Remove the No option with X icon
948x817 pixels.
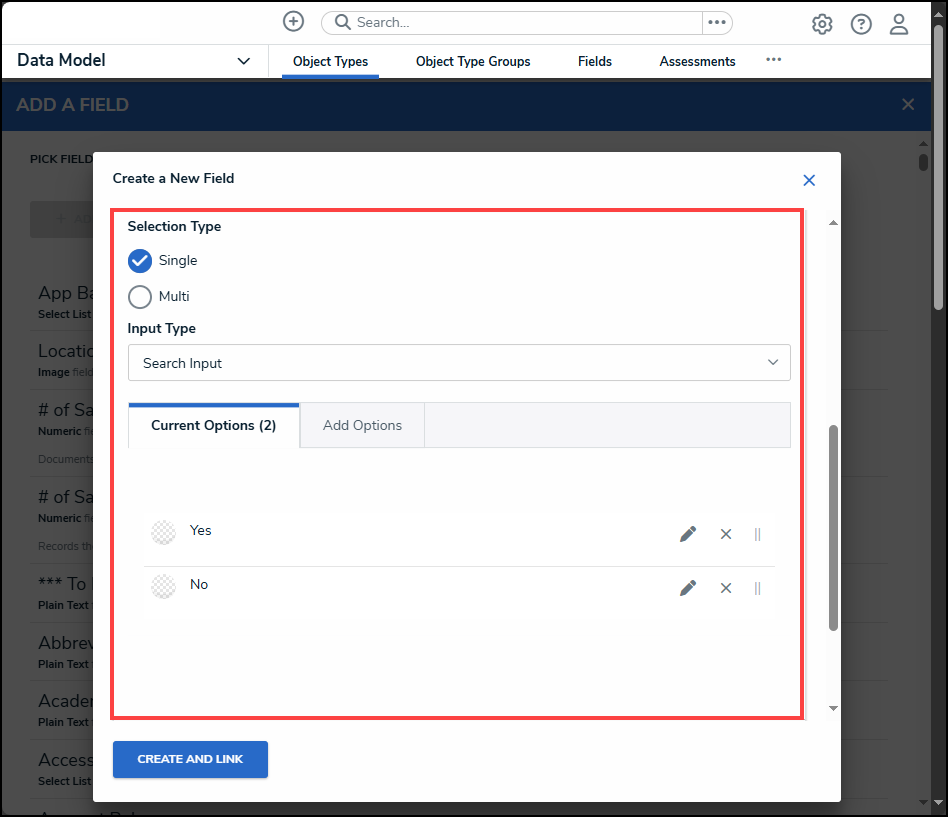[x=726, y=588]
